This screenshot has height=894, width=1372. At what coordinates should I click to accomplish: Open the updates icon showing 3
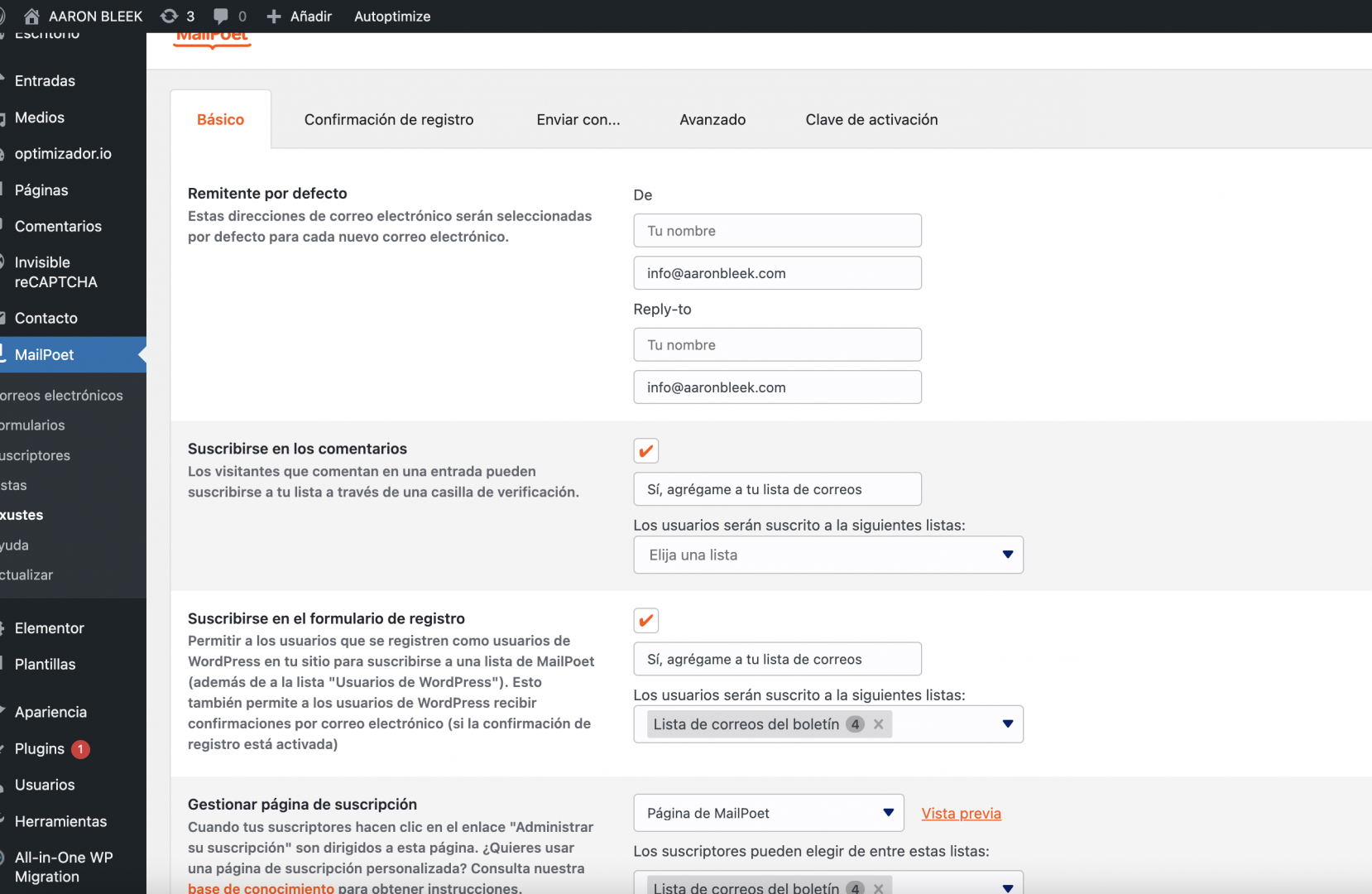170,16
